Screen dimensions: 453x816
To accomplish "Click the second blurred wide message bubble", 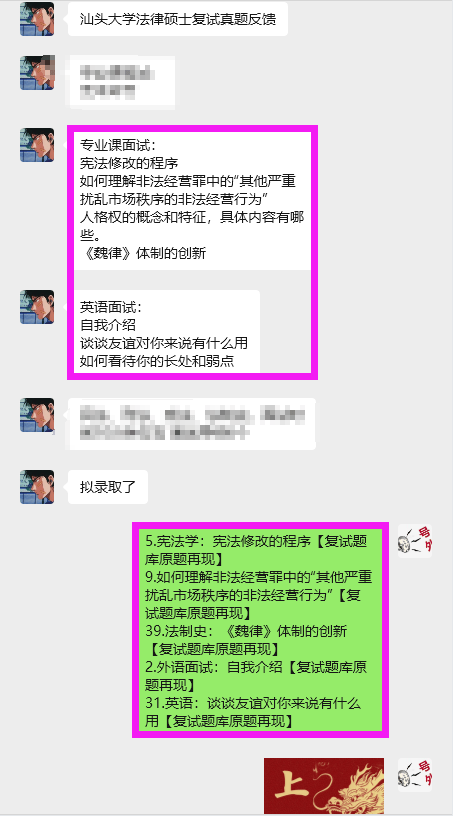I will (192, 424).
